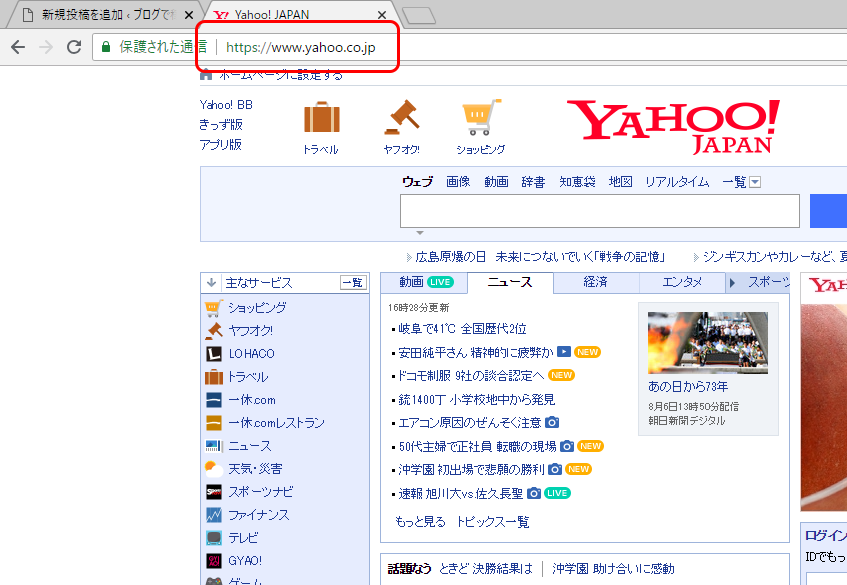Select the 動画 LIVE news tab
The width and height of the screenshot is (847, 585).
(425, 282)
